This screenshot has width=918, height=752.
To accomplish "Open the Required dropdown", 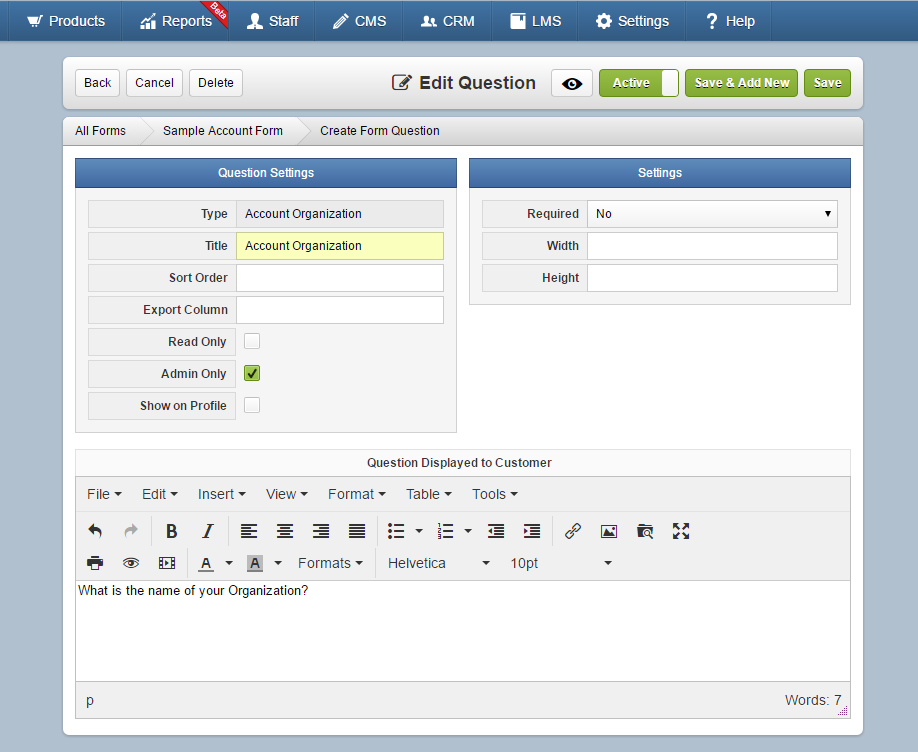I will pyautogui.click(x=712, y=214).
